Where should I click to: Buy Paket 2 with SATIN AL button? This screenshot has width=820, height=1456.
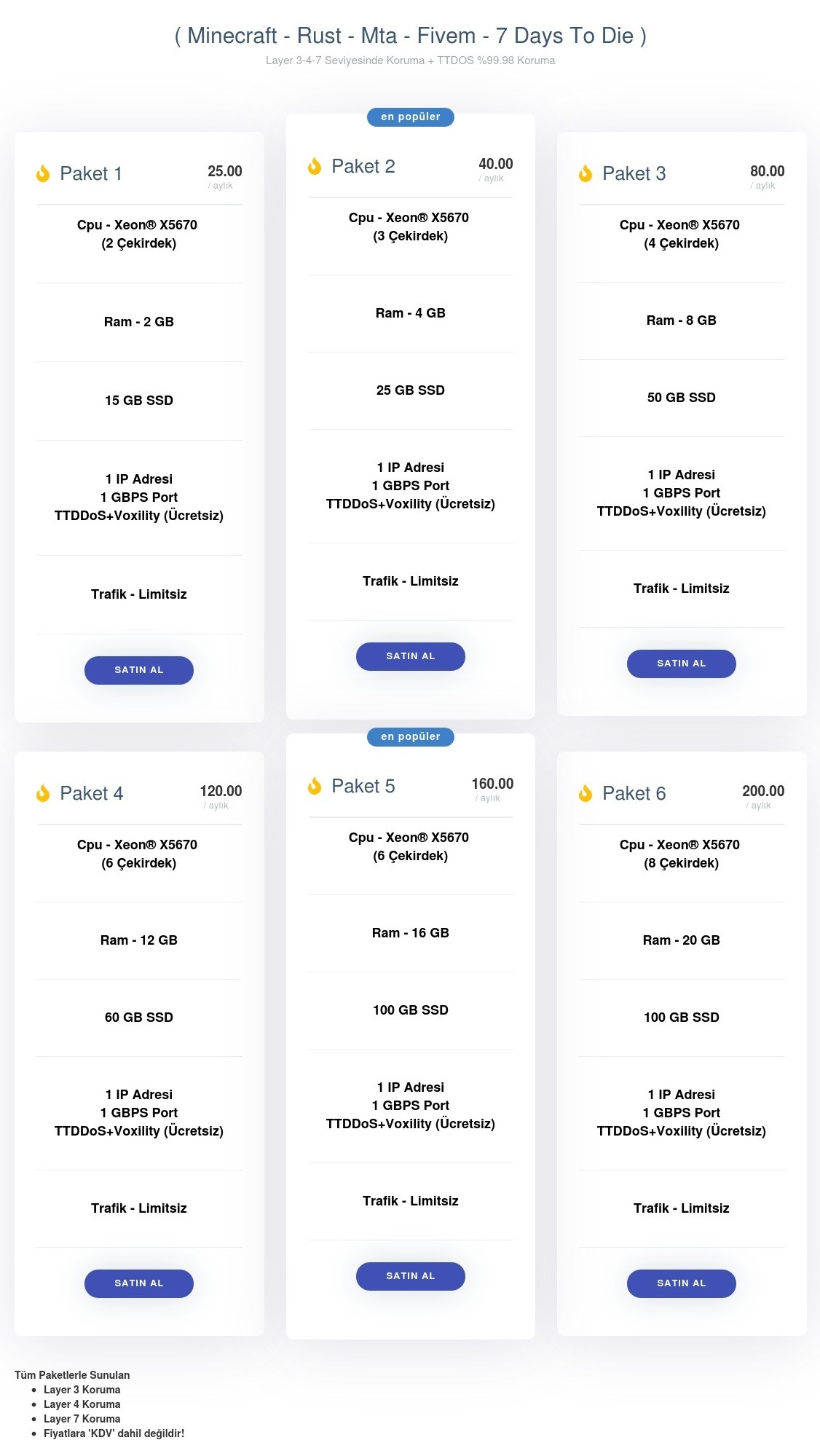click(x=410, y=656)
